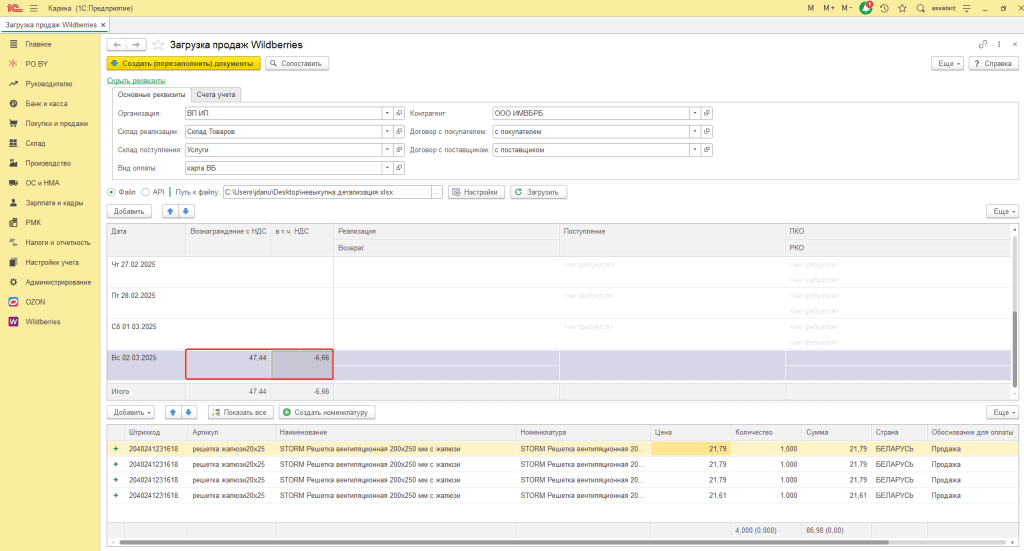Open upper table Еще menu on right
Image resolution: width=1024 pixels, height=551 pixels.
[x=1002, y=212]
